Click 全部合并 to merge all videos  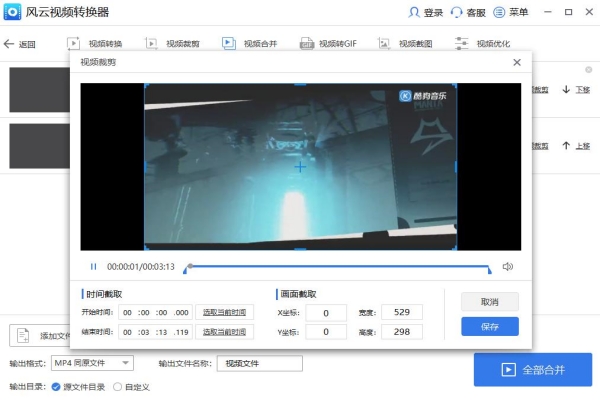point(533,370)
